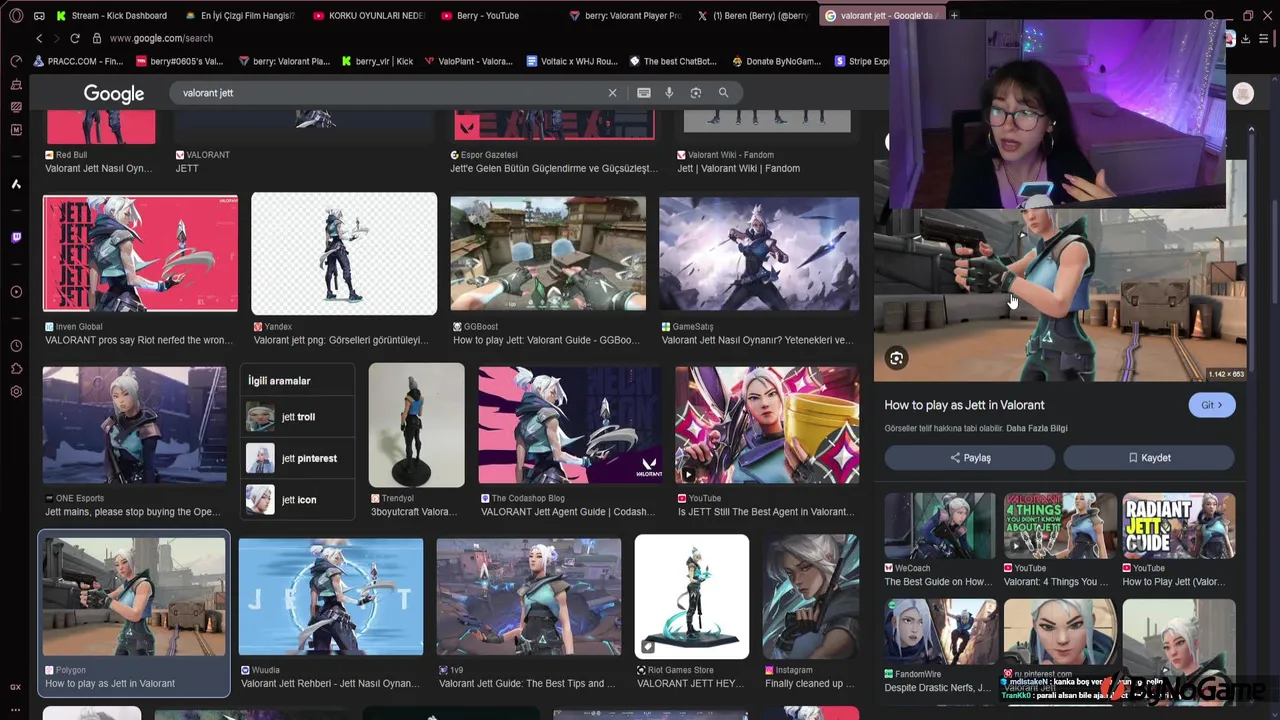Screen dimensions: 1280x720
Task: Click the site security lock icon
Action: pyautogui.click(x=97, y=38)
